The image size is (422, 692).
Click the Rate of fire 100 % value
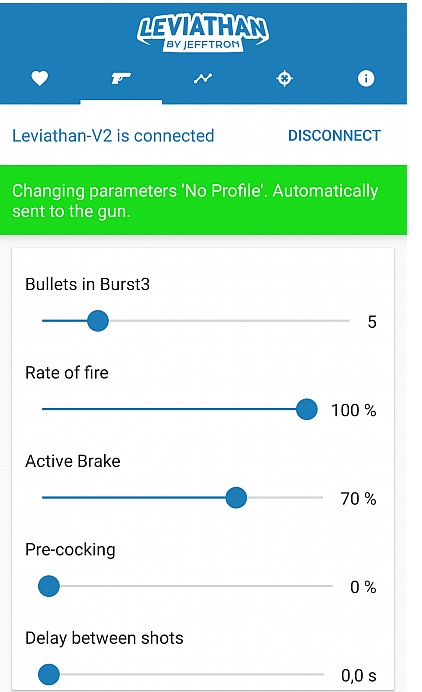click(x=354, y=410)
